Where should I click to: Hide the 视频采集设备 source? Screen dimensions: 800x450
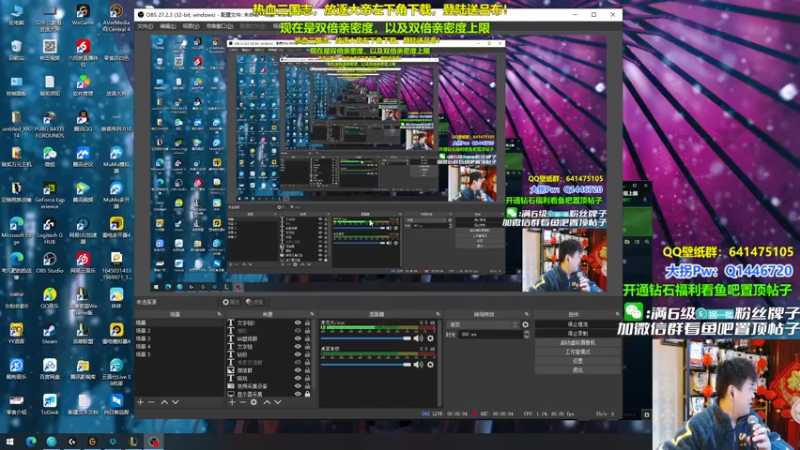click(x=298, y=386)
